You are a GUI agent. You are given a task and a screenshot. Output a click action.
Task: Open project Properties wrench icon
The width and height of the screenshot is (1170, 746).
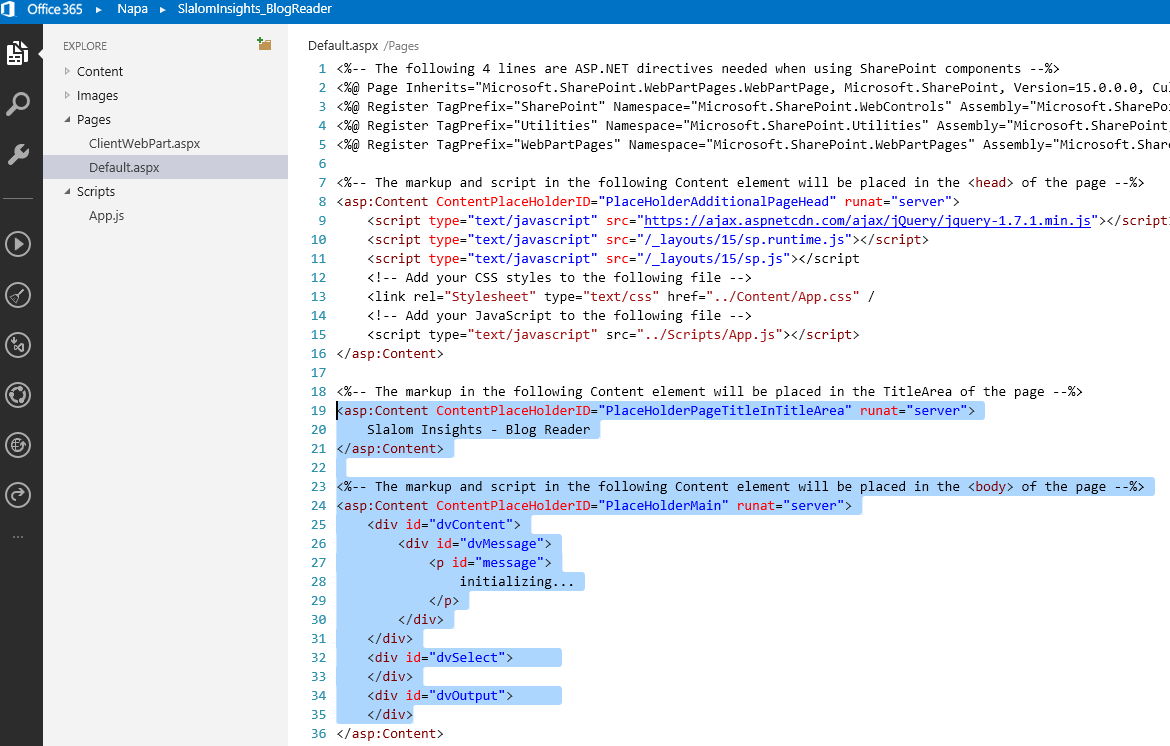18,154
